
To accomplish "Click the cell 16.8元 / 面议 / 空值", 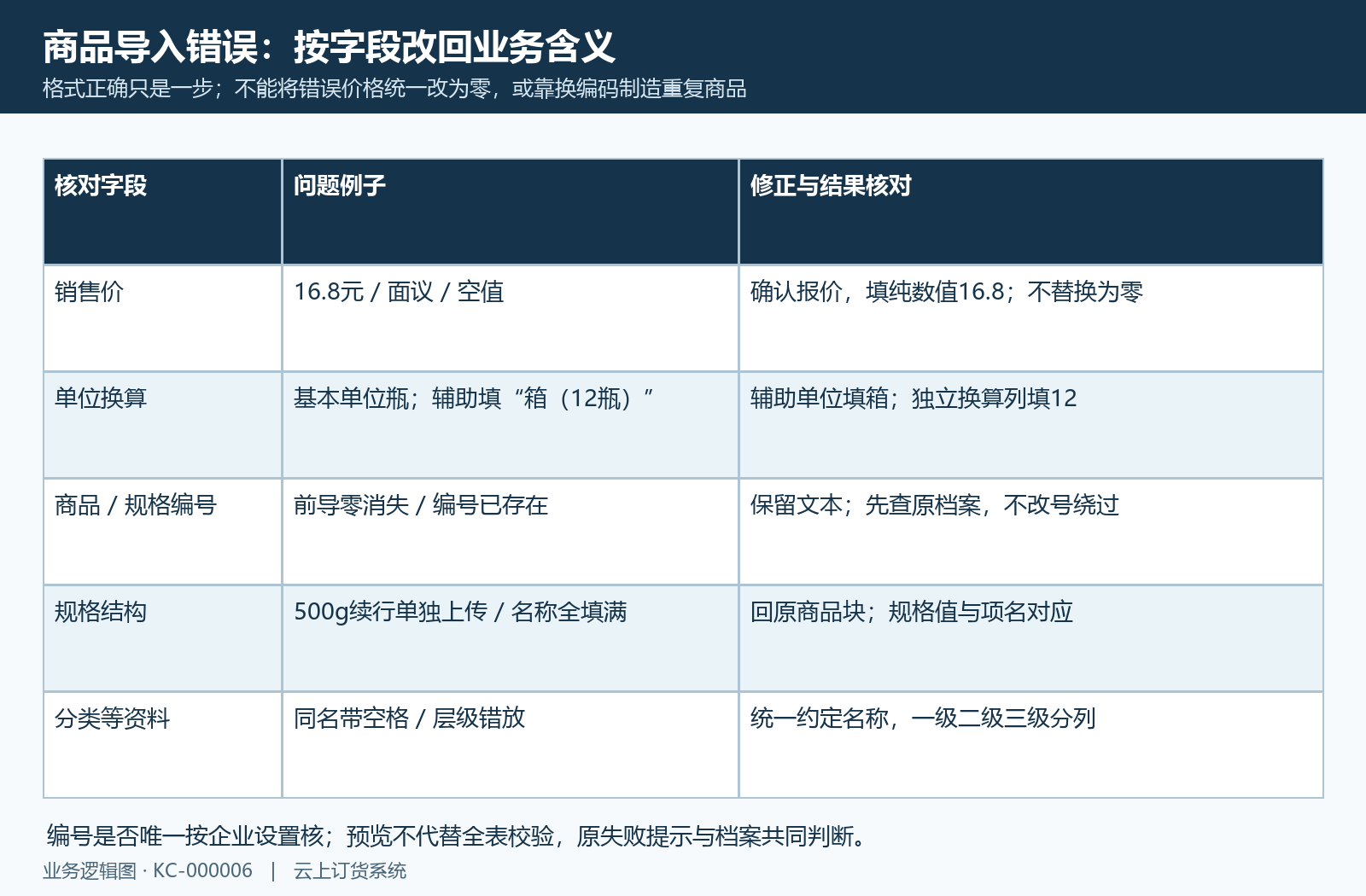I will coord(510,318).
